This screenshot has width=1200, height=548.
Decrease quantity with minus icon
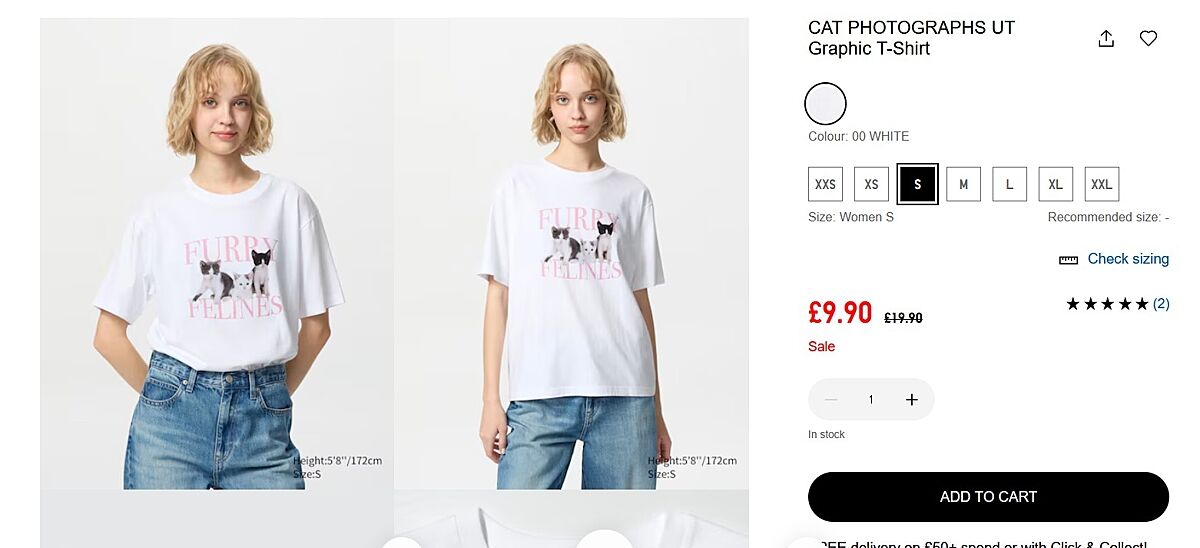point(831,400)
